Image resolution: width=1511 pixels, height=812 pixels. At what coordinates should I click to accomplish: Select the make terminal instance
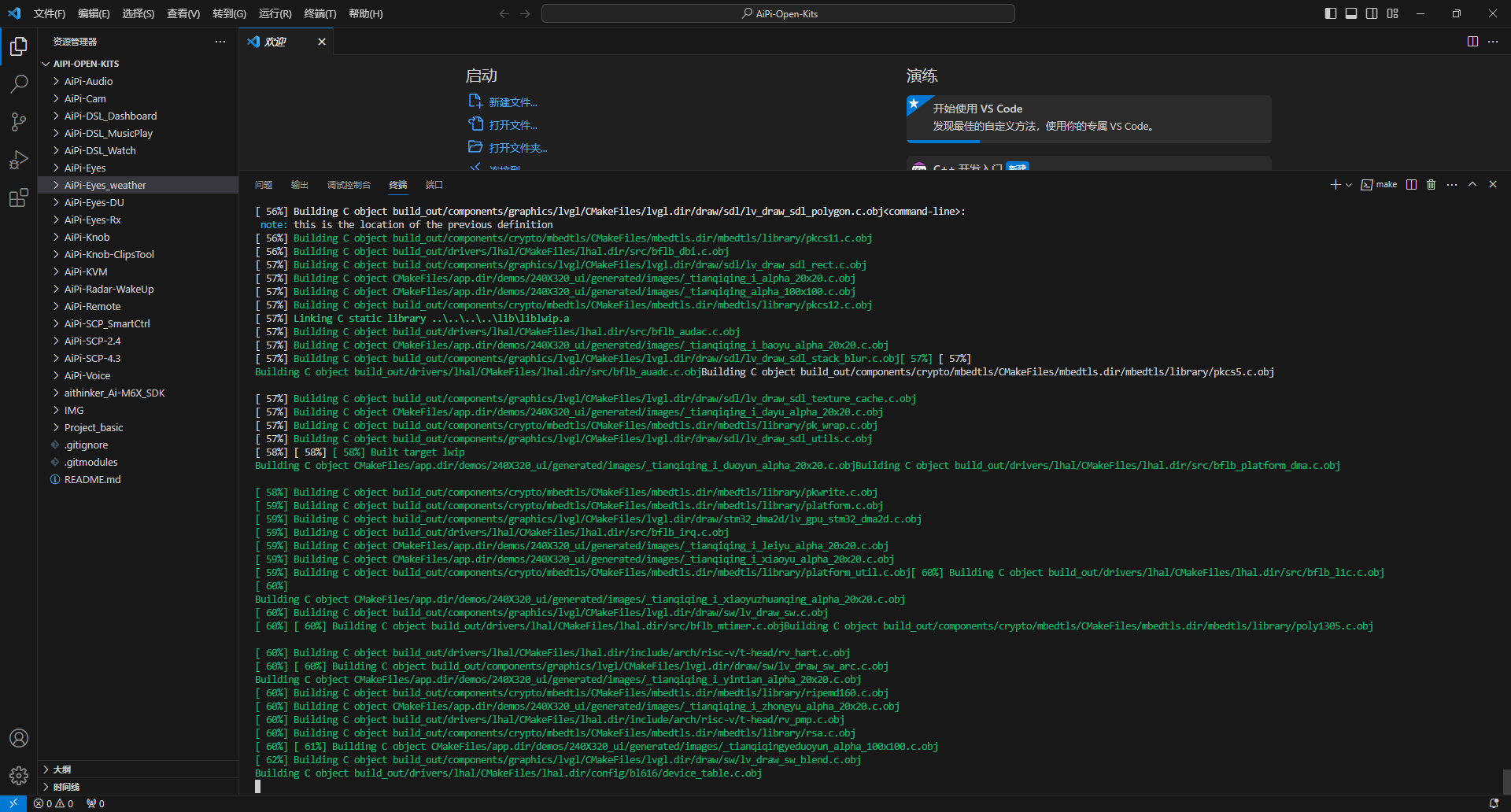[x=1379, y=185]
